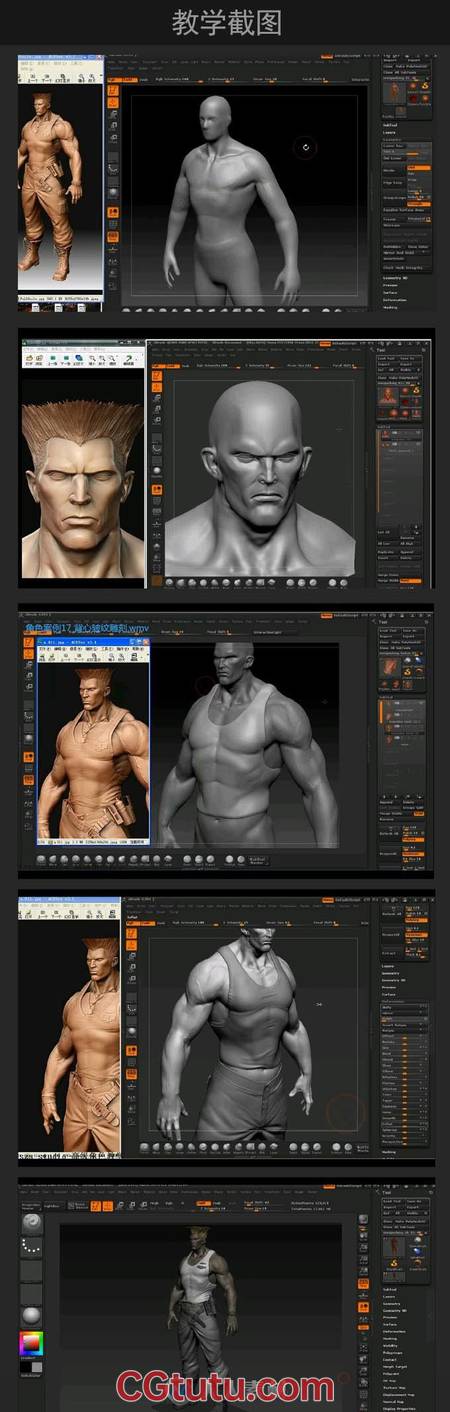The height and width of the screenshot is (1412, 450).
Task: Select the material sphere thumbnail in fifth screenshot
Action: coord(32,1315)
